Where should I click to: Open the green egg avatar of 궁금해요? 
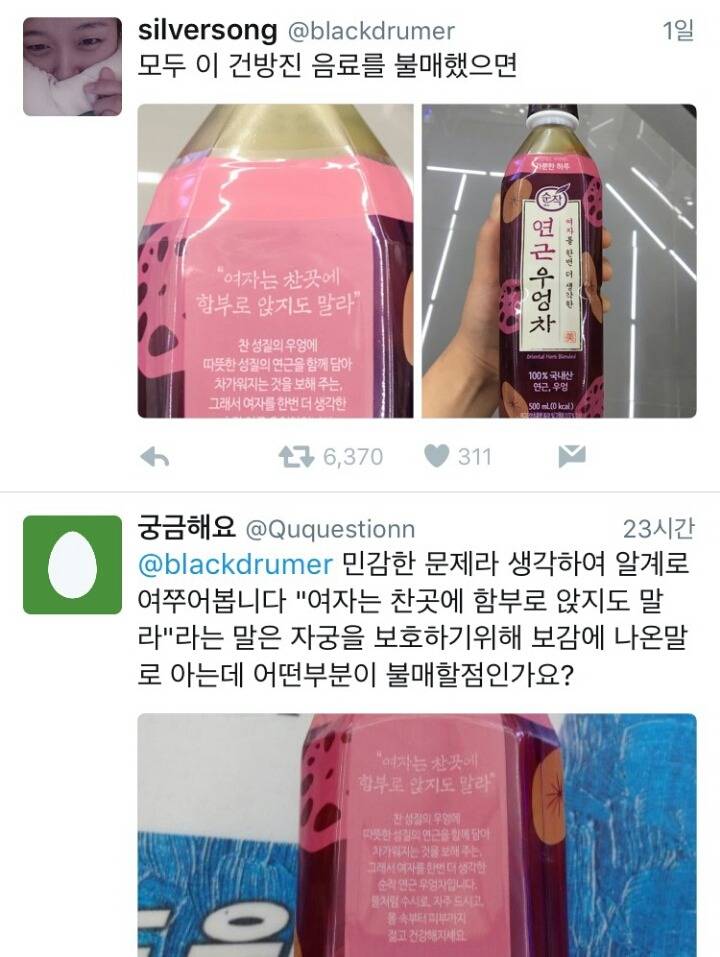click(73, 565)
